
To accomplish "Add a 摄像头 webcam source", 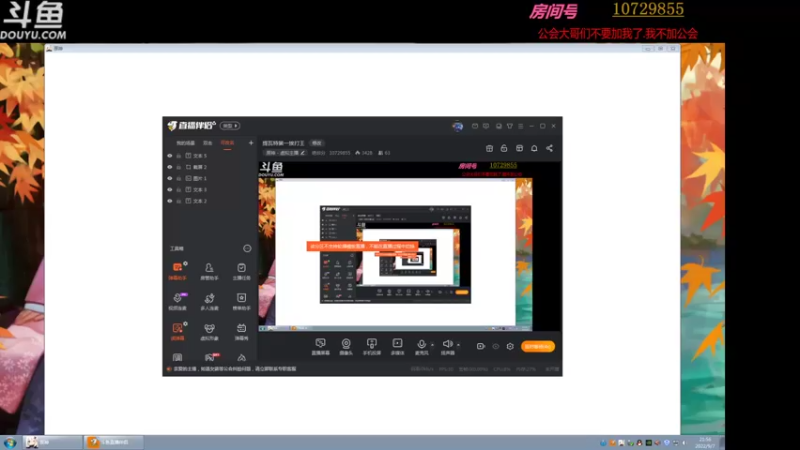I will tap(346, 346).
